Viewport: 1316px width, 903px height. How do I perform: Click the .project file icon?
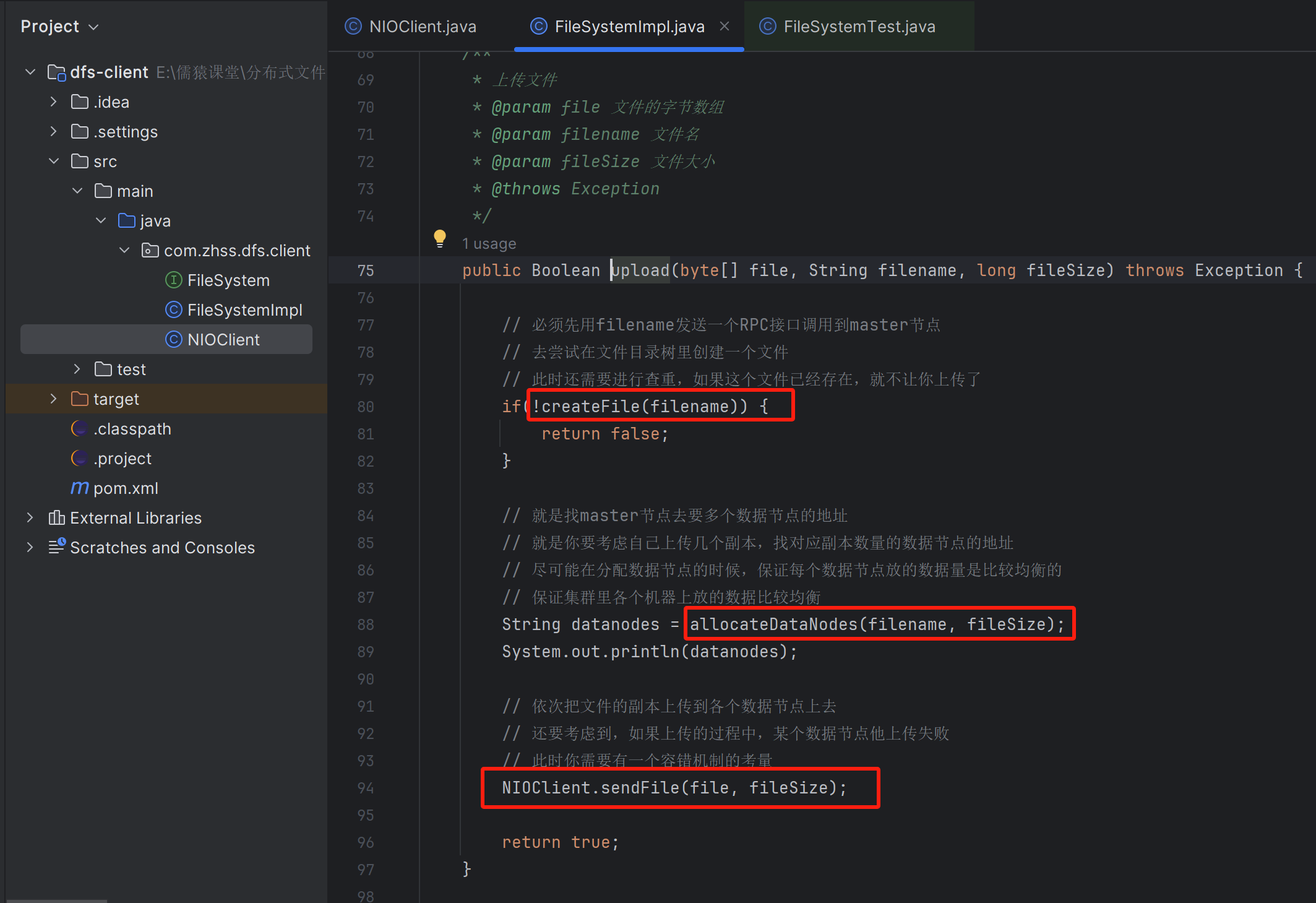coord(80,458)
